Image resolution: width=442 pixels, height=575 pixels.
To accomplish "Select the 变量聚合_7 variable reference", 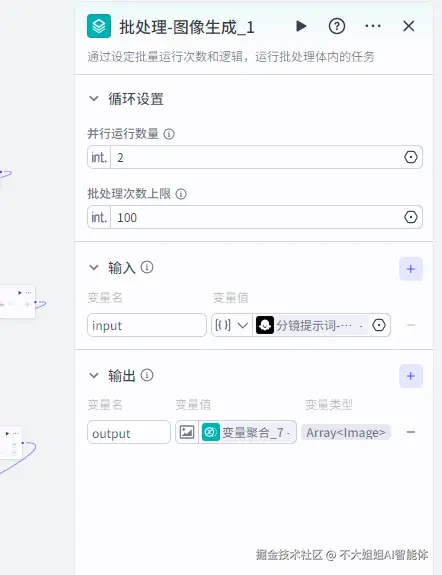I will coord(247,432).
